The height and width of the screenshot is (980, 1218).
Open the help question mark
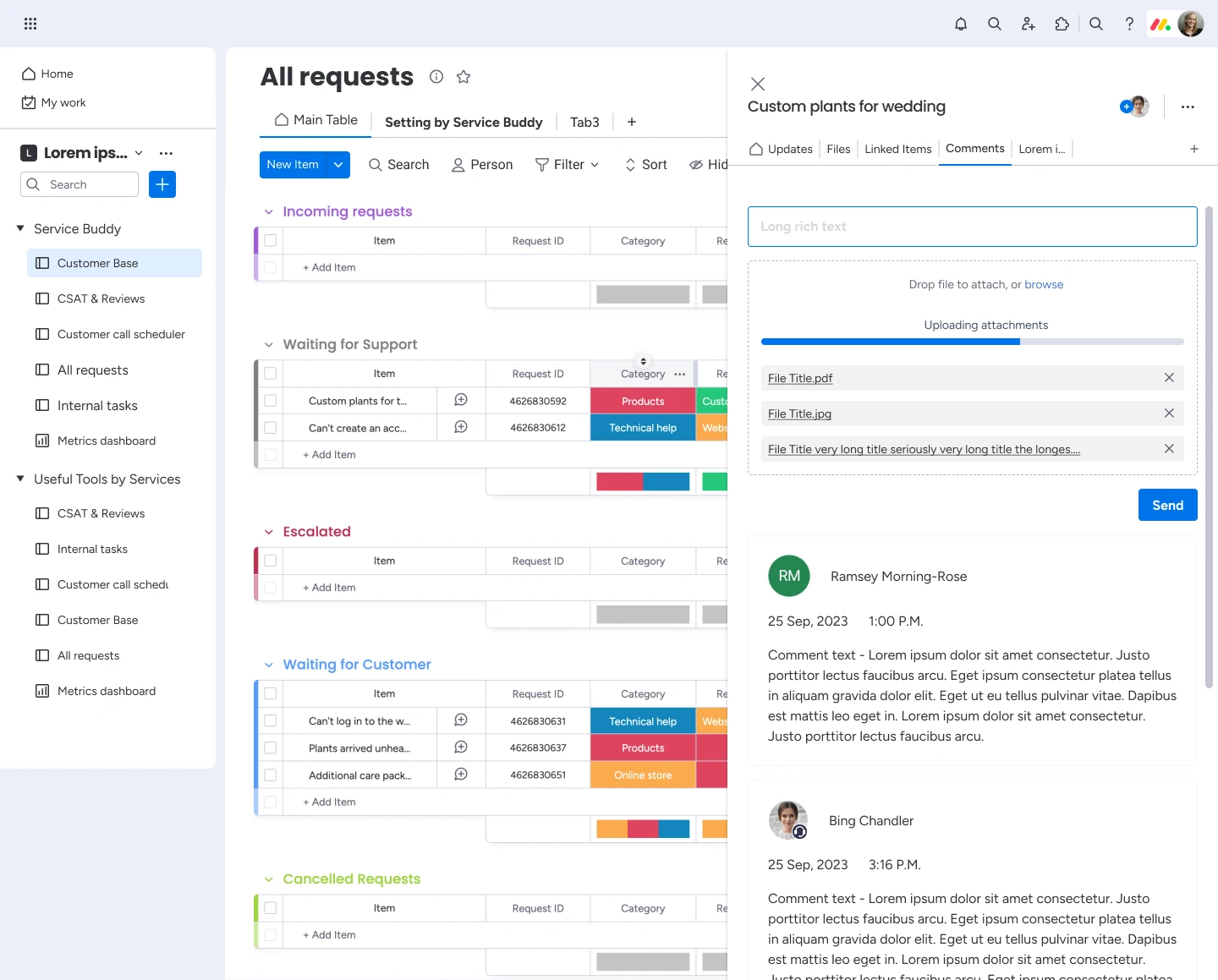click(1129, 24)
